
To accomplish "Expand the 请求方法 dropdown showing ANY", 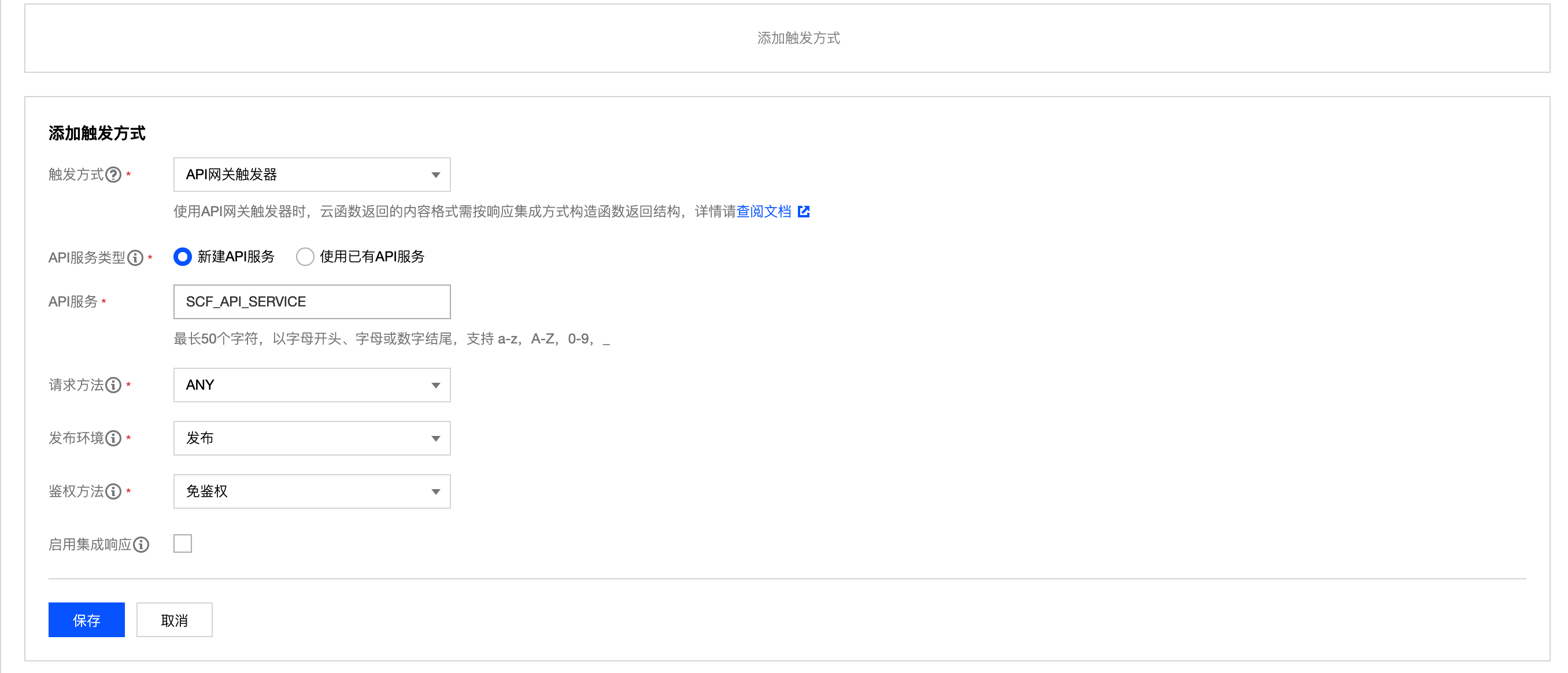I will pos(312,385).
